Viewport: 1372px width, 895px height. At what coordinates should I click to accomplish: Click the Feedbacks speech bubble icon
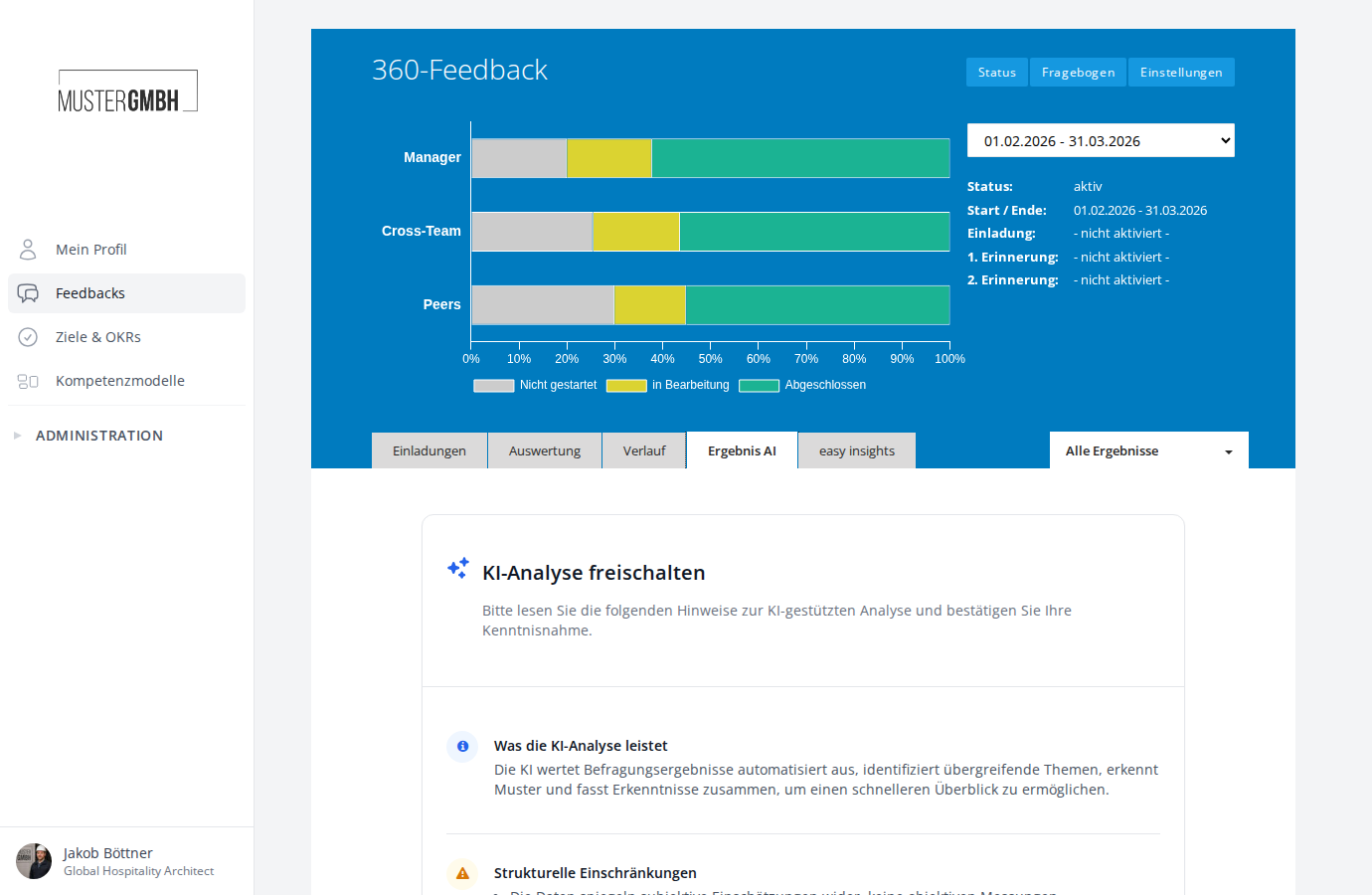(x=28, y=293)
